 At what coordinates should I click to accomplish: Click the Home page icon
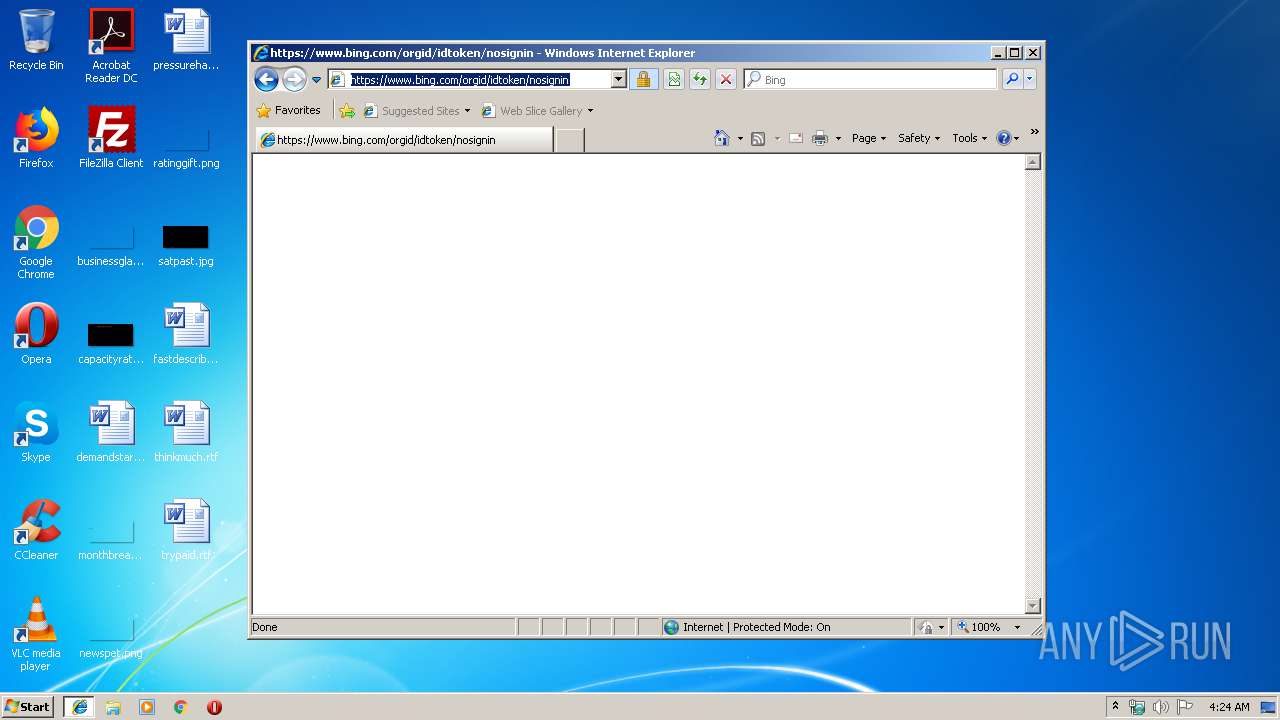coord(722,138)
